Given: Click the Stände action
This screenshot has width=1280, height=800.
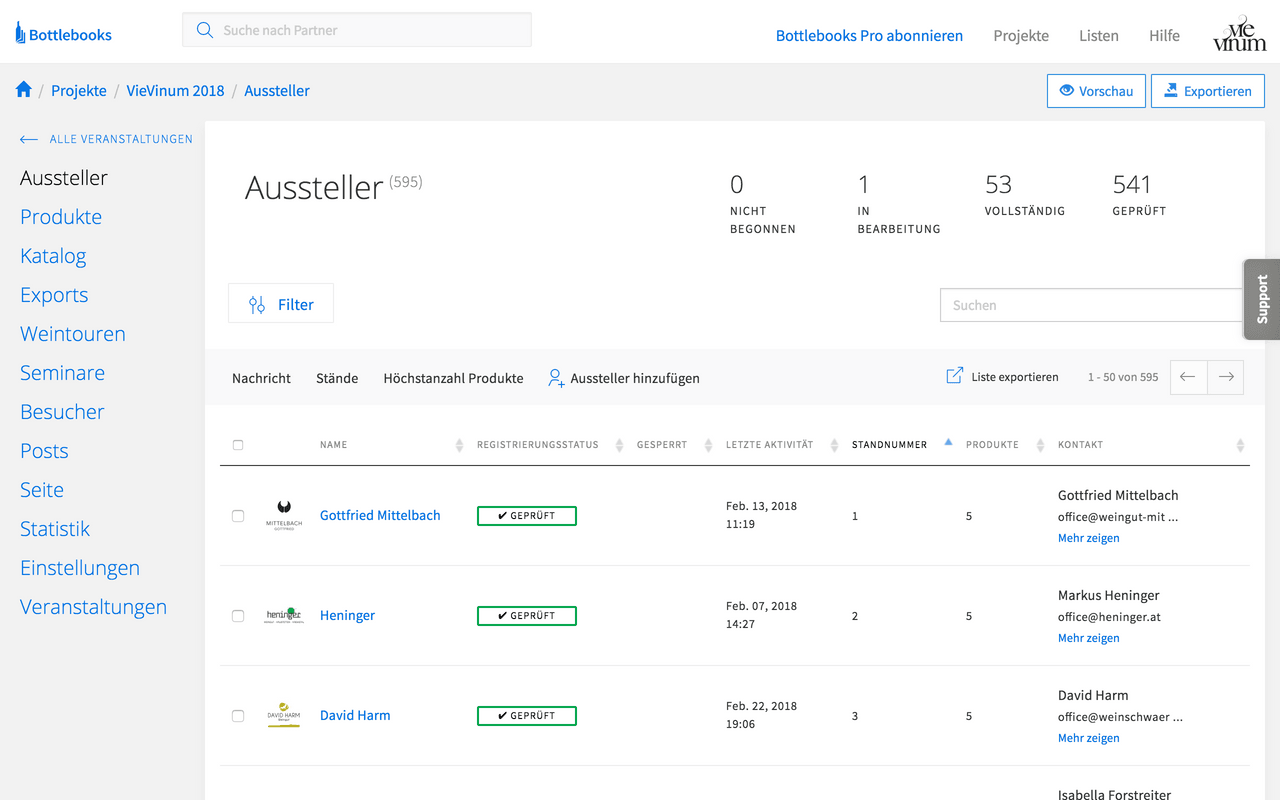Looking at the screenshot, I should point(337,378).
